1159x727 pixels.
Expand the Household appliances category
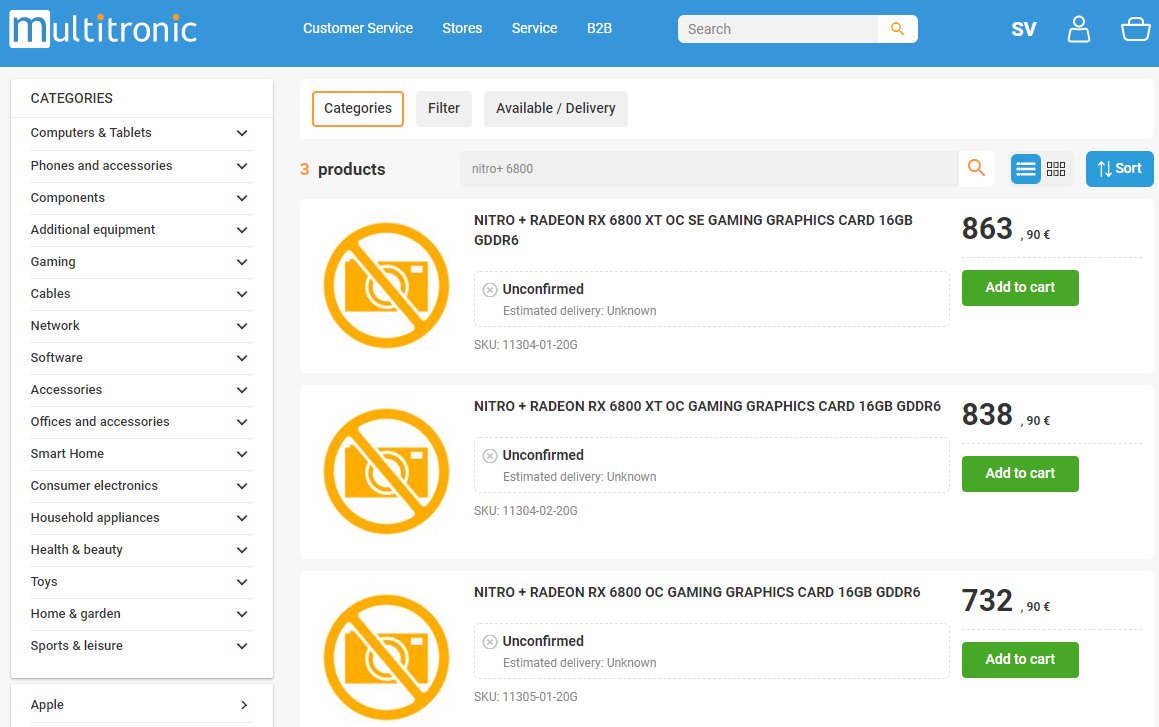click(141, 518)
